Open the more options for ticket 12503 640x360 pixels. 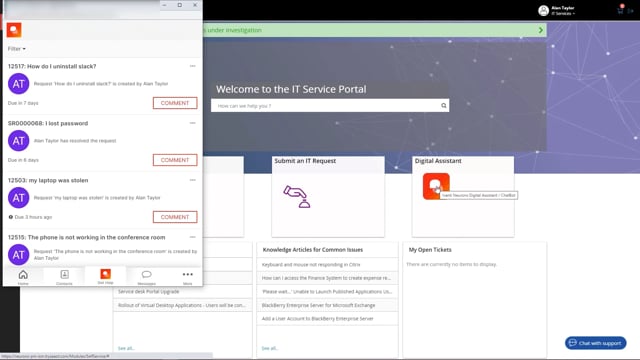(193, 180)
